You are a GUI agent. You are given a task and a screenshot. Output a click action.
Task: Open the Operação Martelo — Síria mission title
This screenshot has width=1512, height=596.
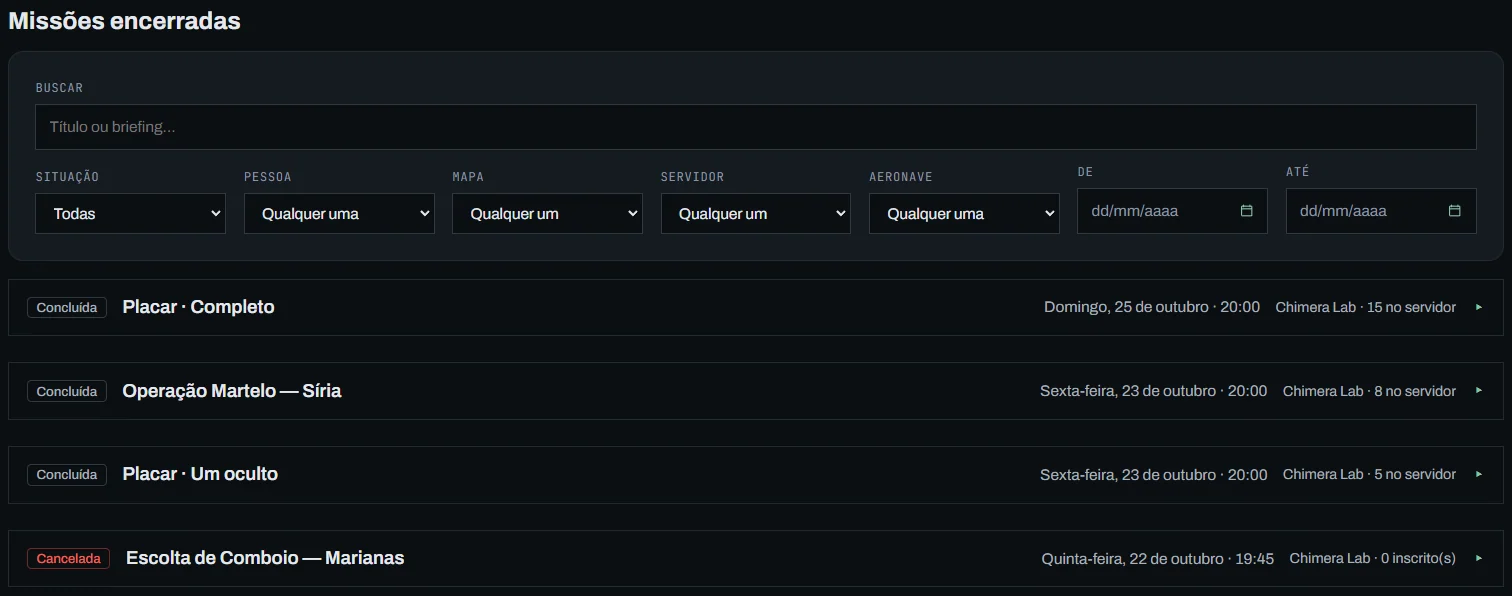coord(232,391)
